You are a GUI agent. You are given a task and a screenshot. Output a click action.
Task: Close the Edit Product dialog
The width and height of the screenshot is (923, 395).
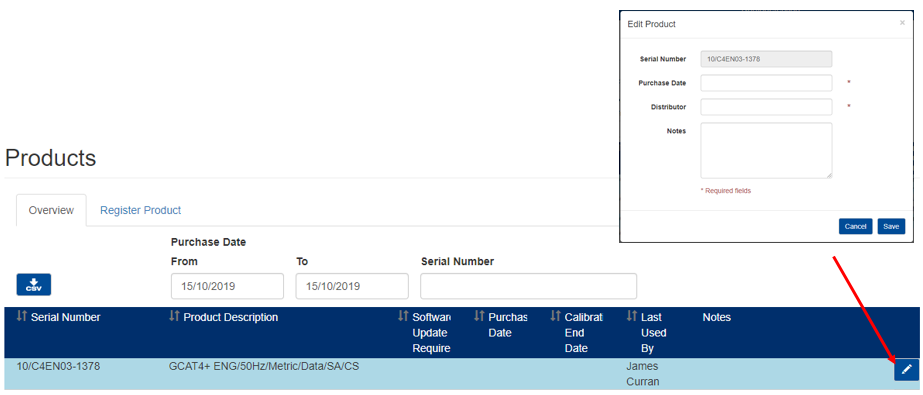pos(902,23)
